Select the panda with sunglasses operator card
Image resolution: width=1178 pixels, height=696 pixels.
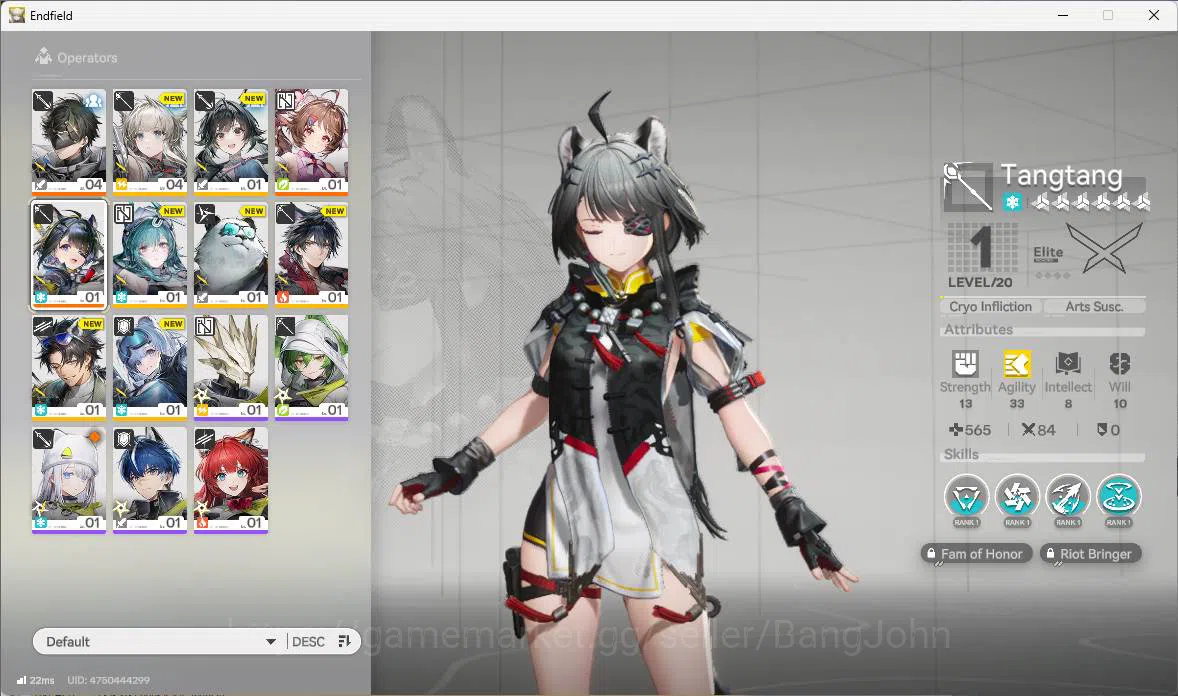pos(231,254)
